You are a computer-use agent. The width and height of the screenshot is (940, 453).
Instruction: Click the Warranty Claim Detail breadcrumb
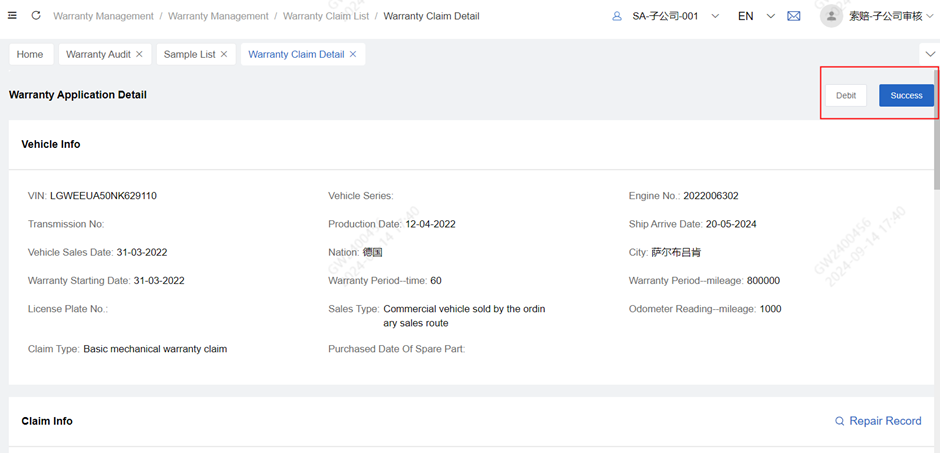[431, 16]
